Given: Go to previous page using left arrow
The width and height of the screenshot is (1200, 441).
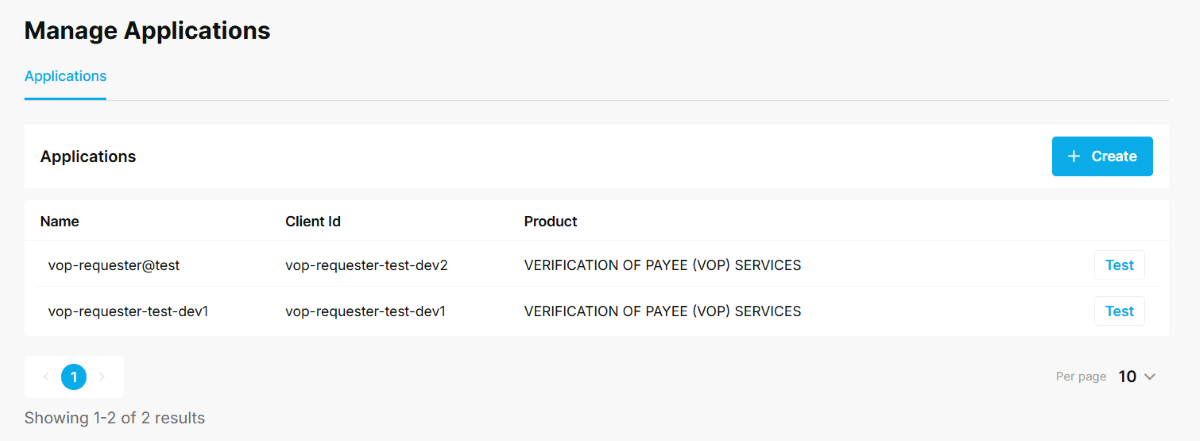Looking at the screenshot, I should tap(46, 377).
